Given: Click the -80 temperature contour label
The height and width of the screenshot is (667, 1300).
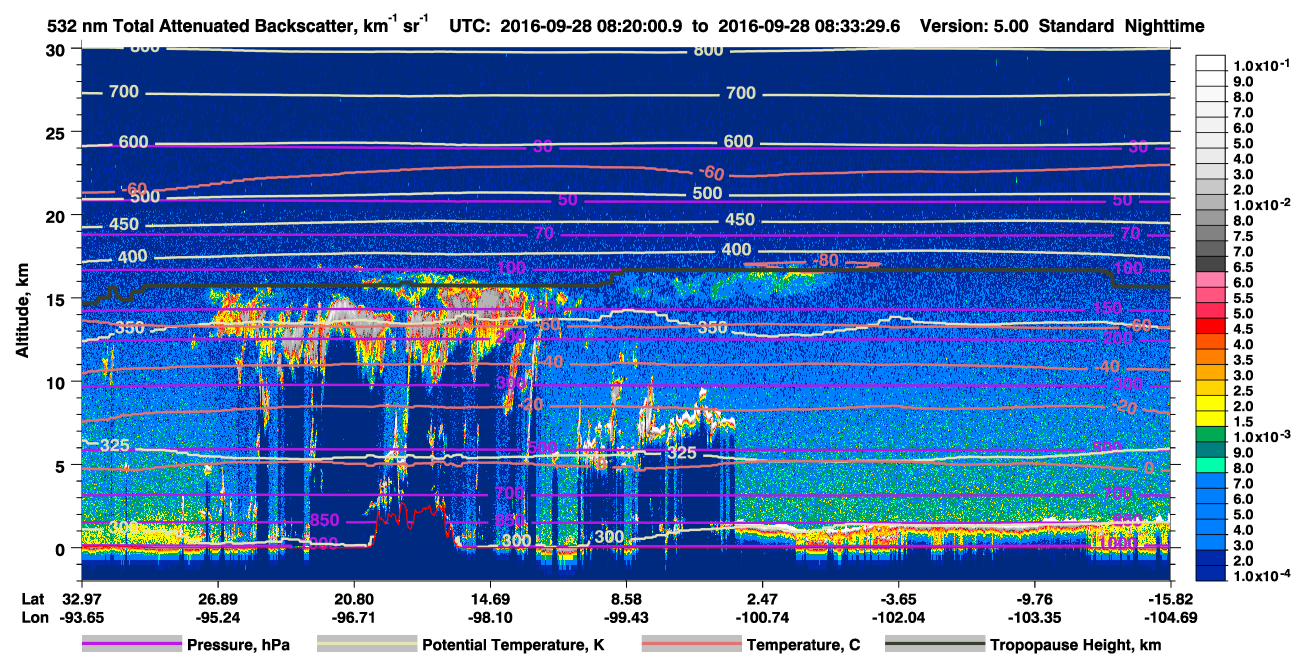Looking at the screenshot, I should coord(826,261).
